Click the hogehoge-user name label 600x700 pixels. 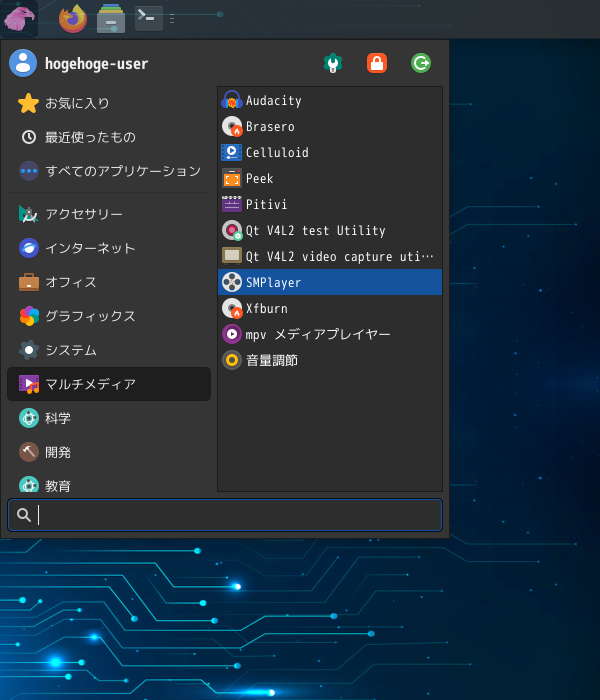(x=96, y=63)
